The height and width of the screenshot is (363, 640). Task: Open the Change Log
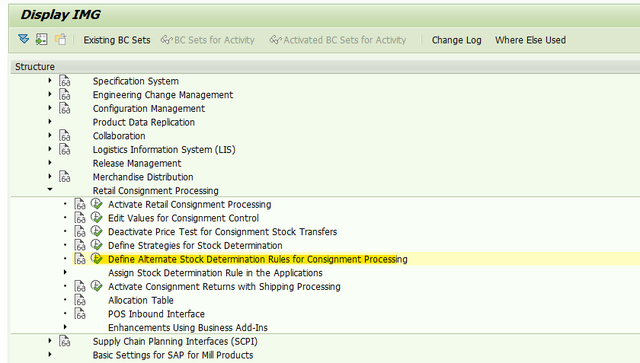[x=456, y=40]
